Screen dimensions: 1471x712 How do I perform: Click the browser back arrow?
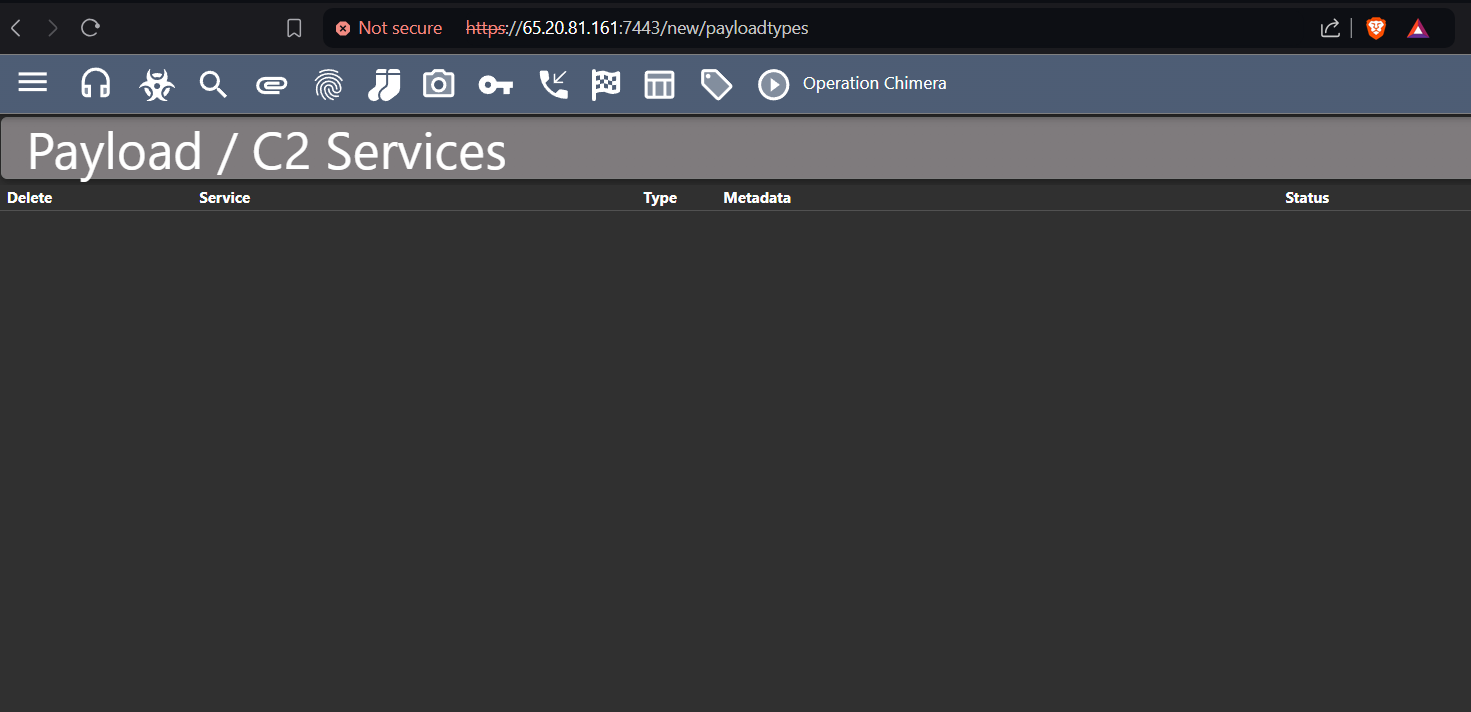16,28
